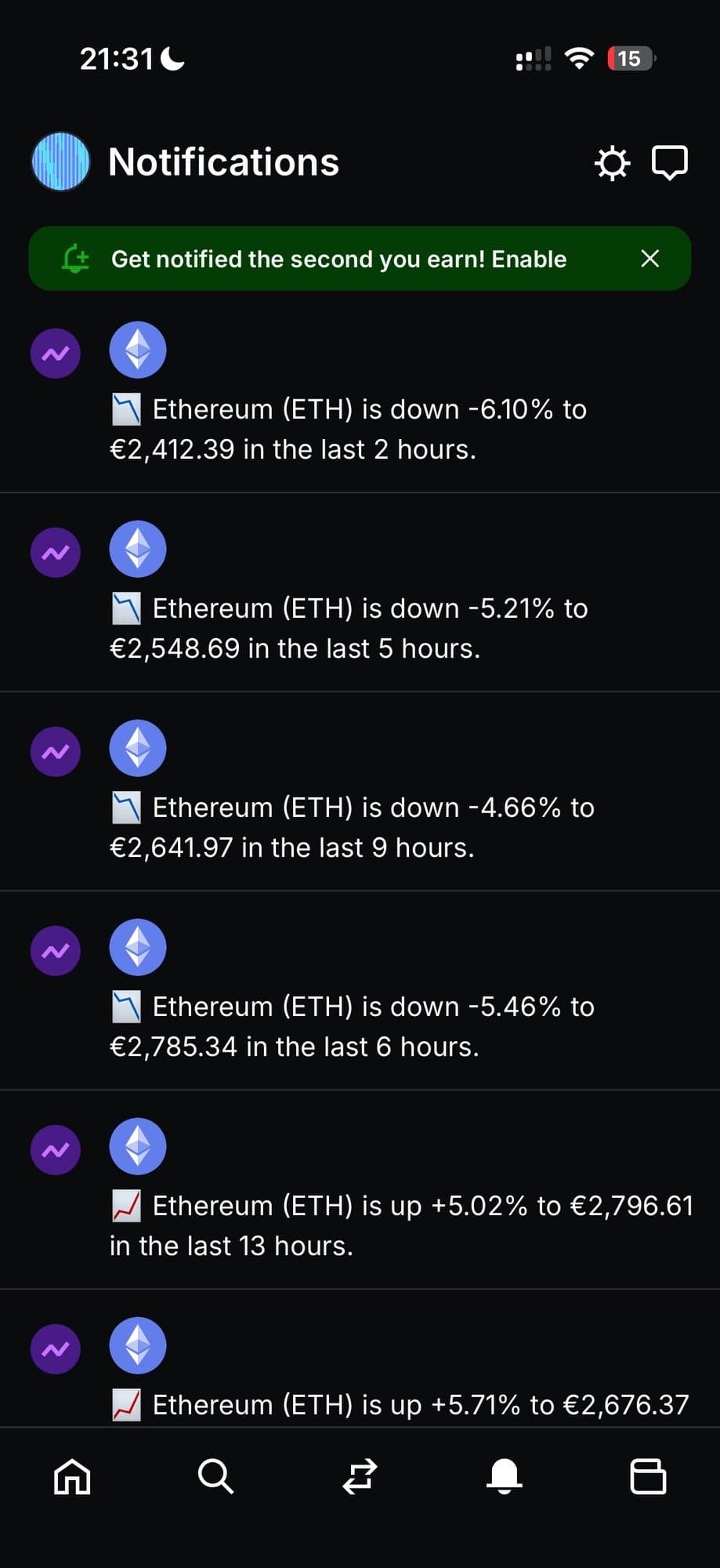Open the ETH up +5.02% notification
The width and height of the screenshot is (720, 1568).
(x=401, y=1225)
